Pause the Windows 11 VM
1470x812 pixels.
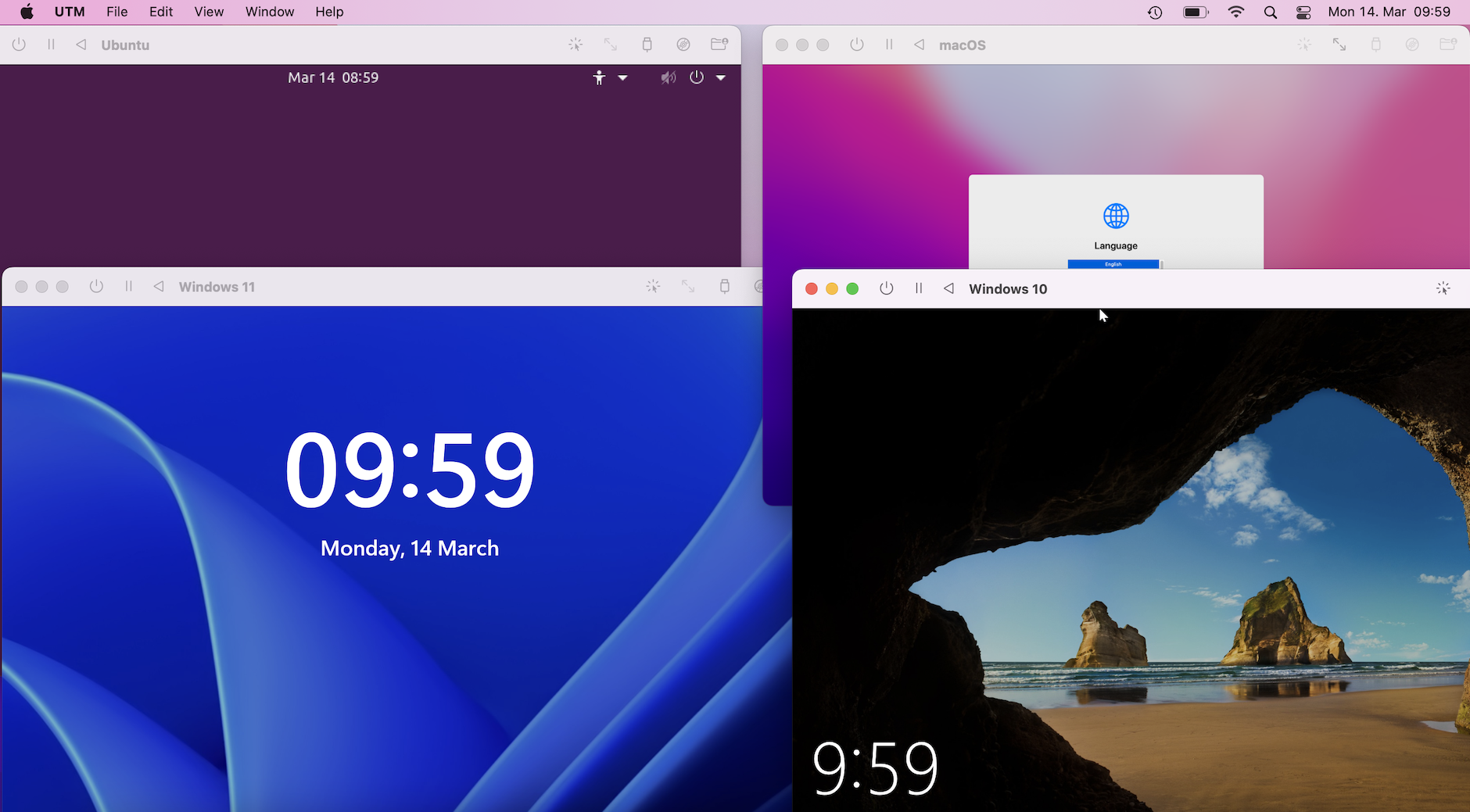point(128,287)
